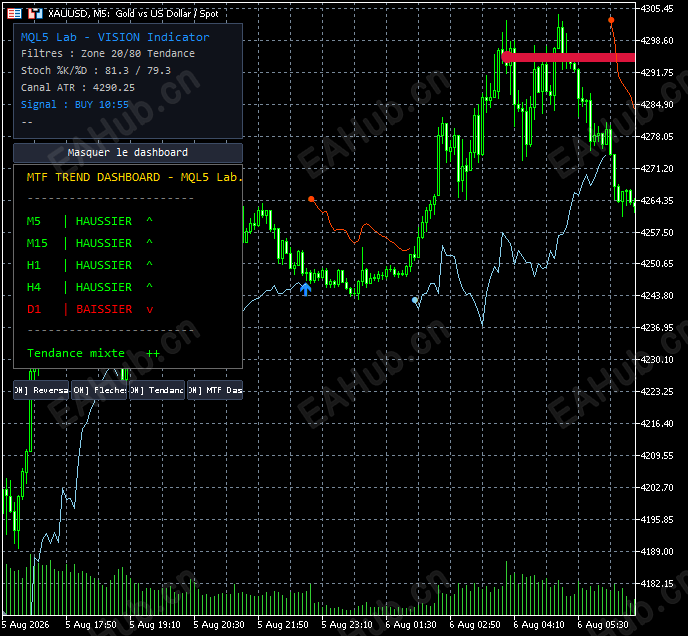Viewport: 688px width, 636px height.
Task: Click time label 5 Aug 23:10
Action: pyautogui.click(x=347, y=624)
